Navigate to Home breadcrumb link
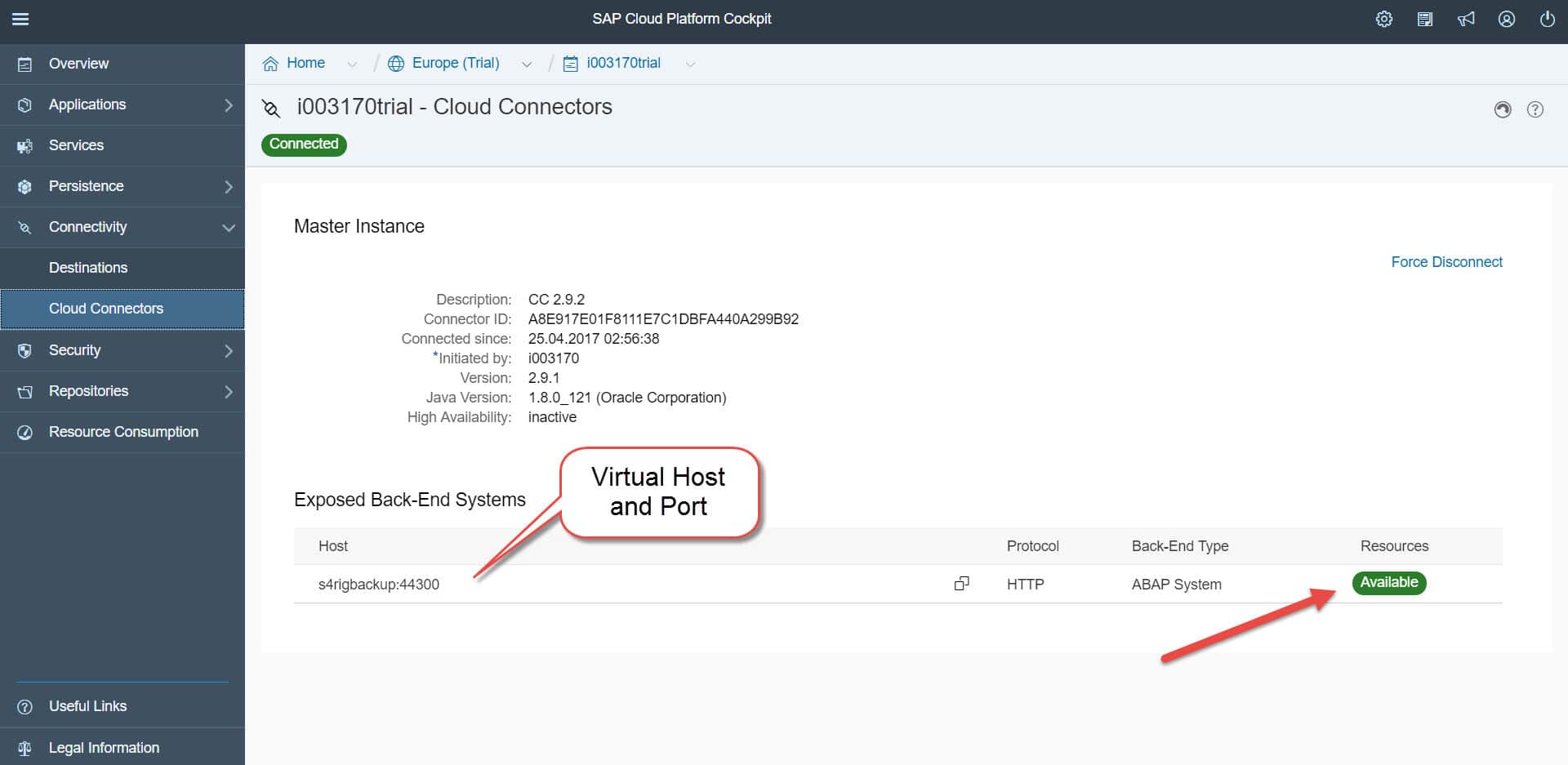Image resolution: width=1568 pixels, height=765 pixels. pyautogui.click(x=305, y=63)
